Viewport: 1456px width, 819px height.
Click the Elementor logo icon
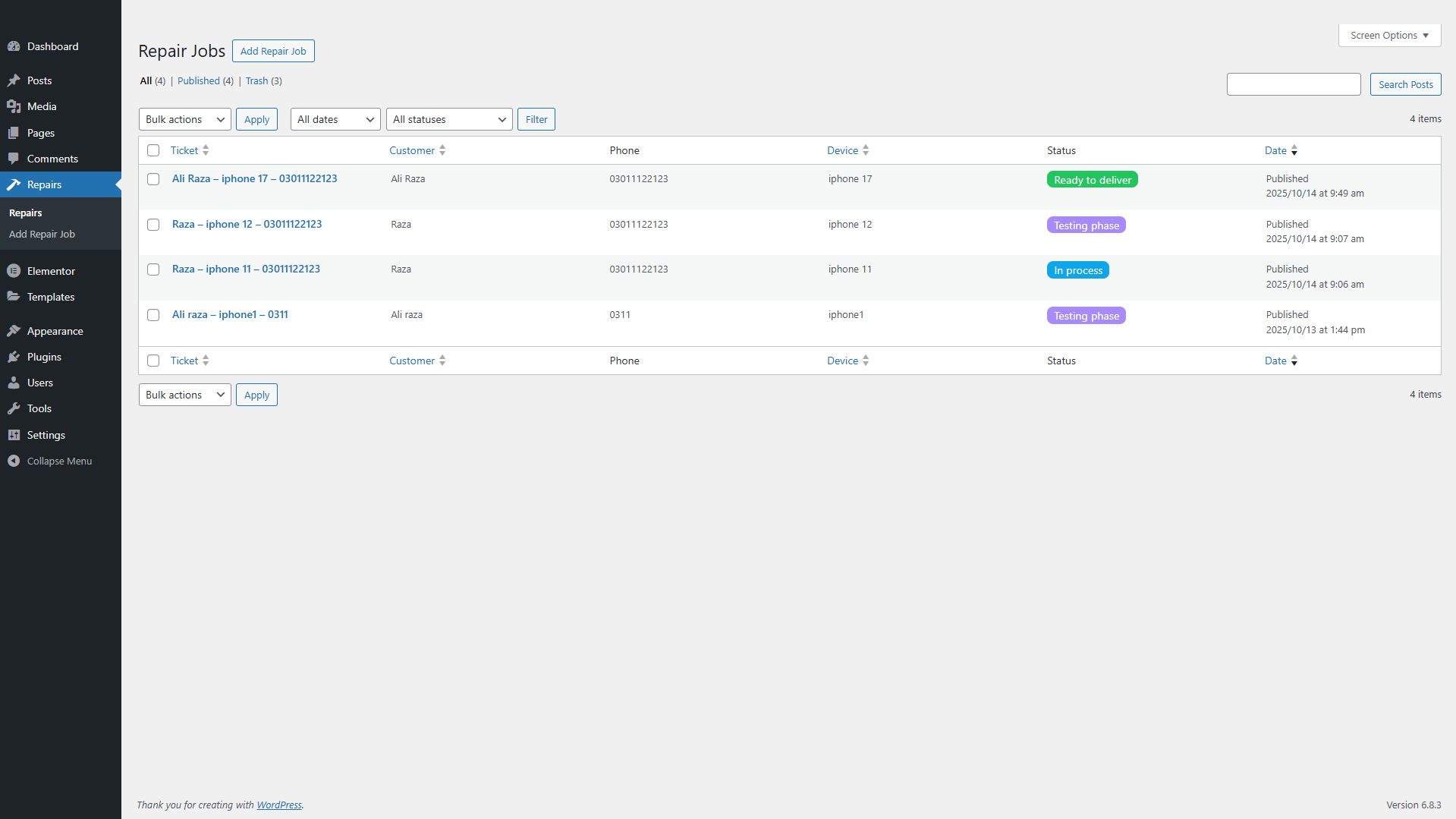point(14,271)
